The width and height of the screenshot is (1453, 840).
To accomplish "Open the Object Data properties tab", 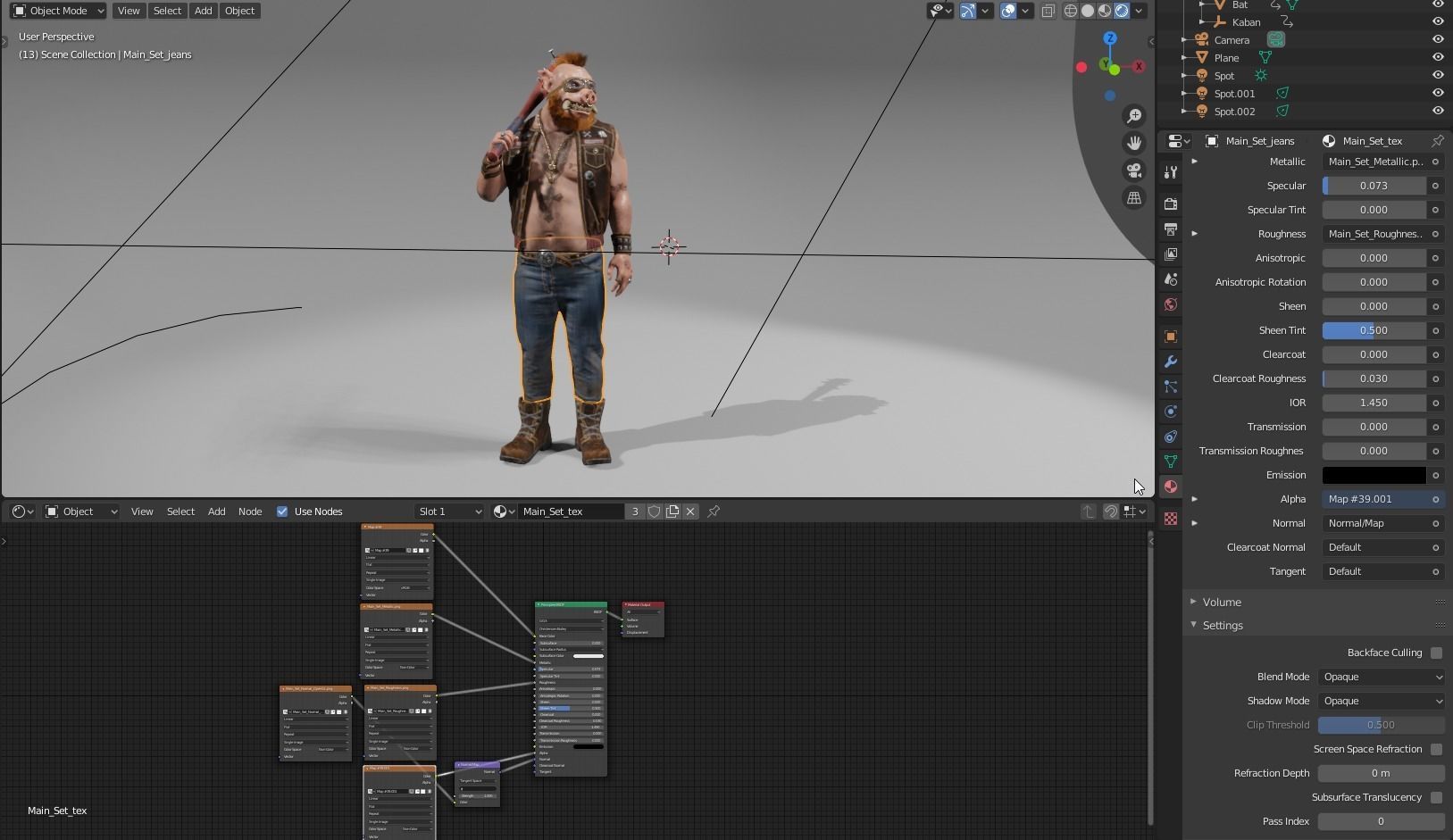I will [1171, 462].
